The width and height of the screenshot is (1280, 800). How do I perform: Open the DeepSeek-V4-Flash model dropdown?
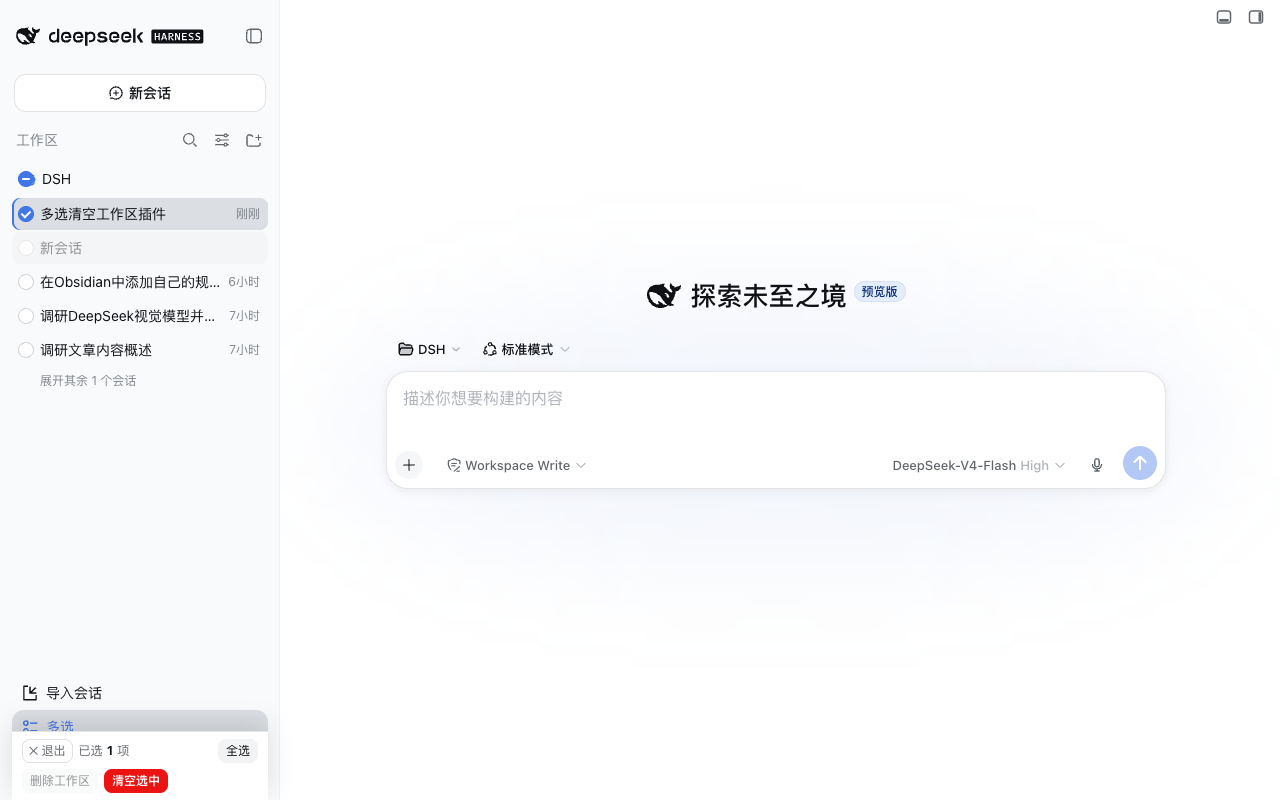pyautogui.click(x=979, y=465)
